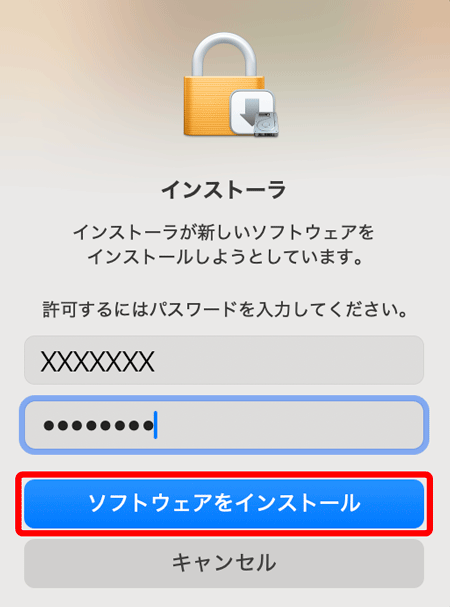Cancel the dialog with キャンセル
The width and height of the screenshot is (450, 607).
coord(224,563)
